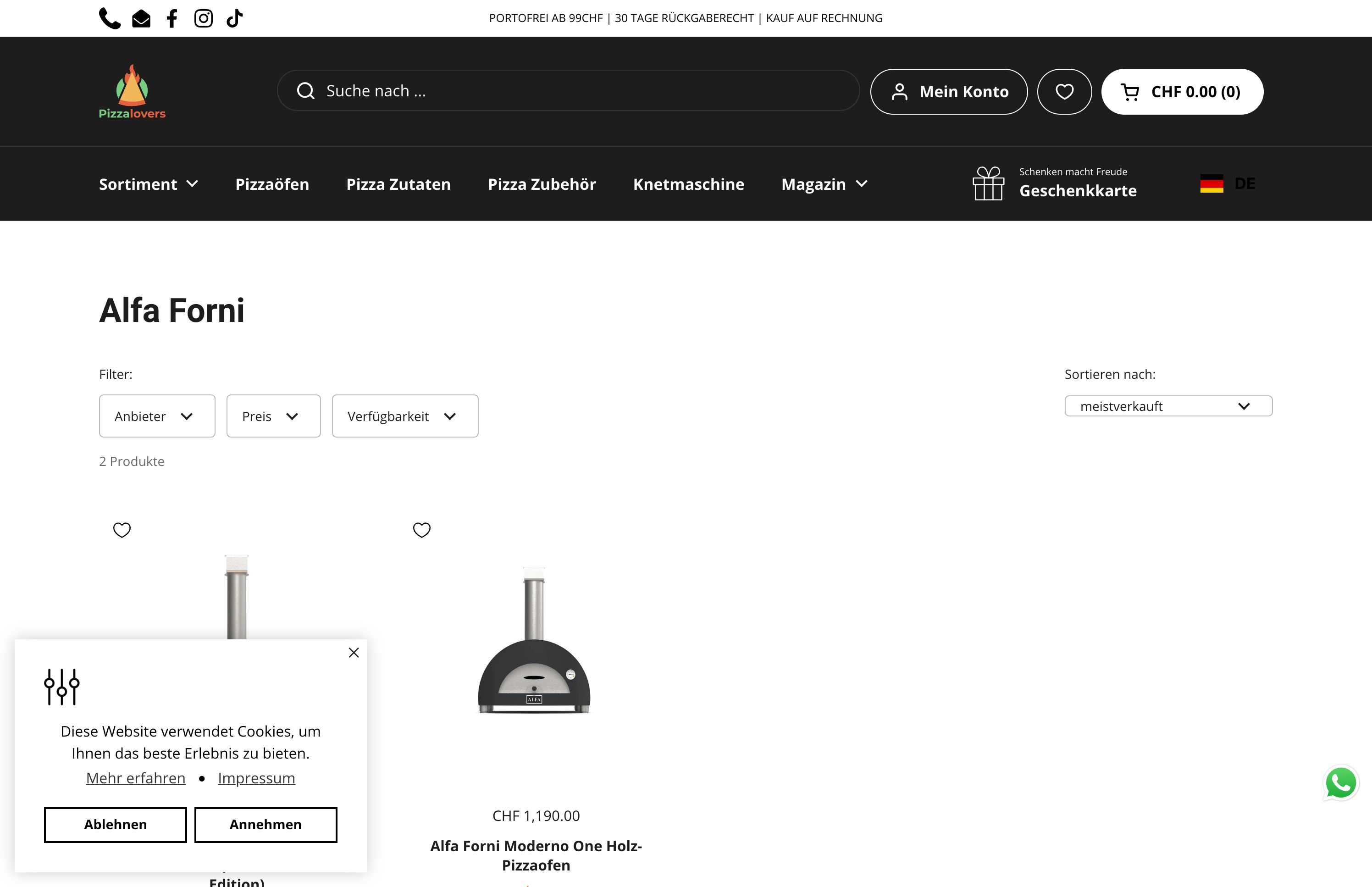Image resolution: width=1372 pixels, height=887 pixels.
Task: Open the wishlist heart icon in header
Action: (x=1064, y=91)
